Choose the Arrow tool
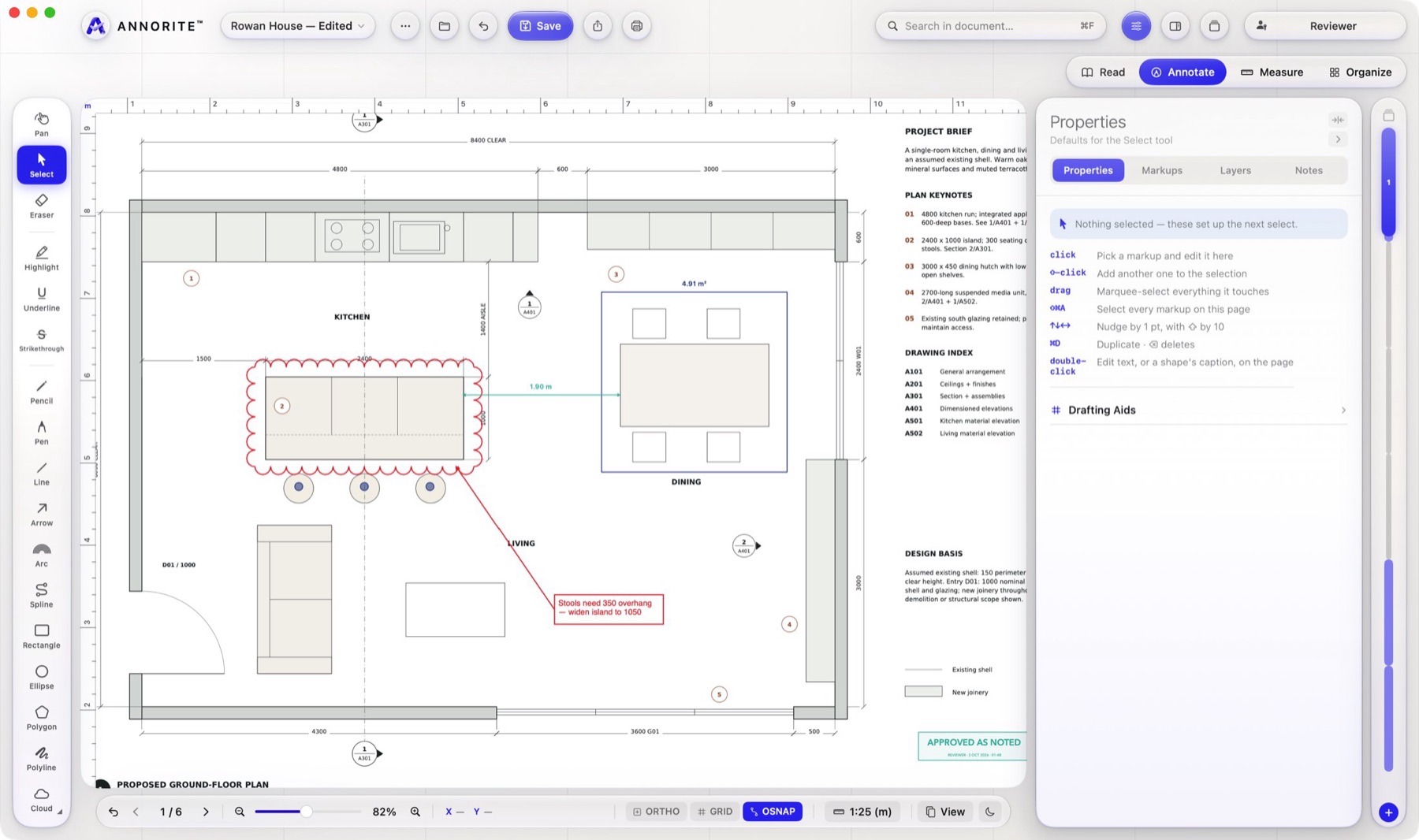Image resolution: width=1419 pixels, height=840 pixels. click(42, 515)
